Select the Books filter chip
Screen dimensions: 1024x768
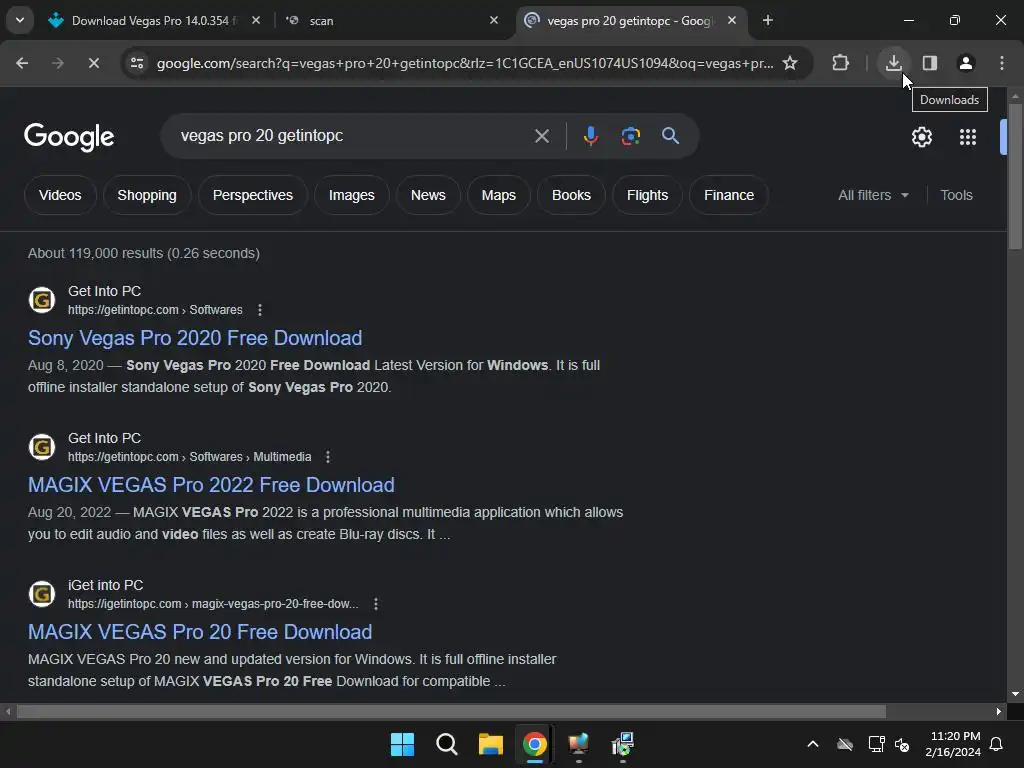click(571, 195)
